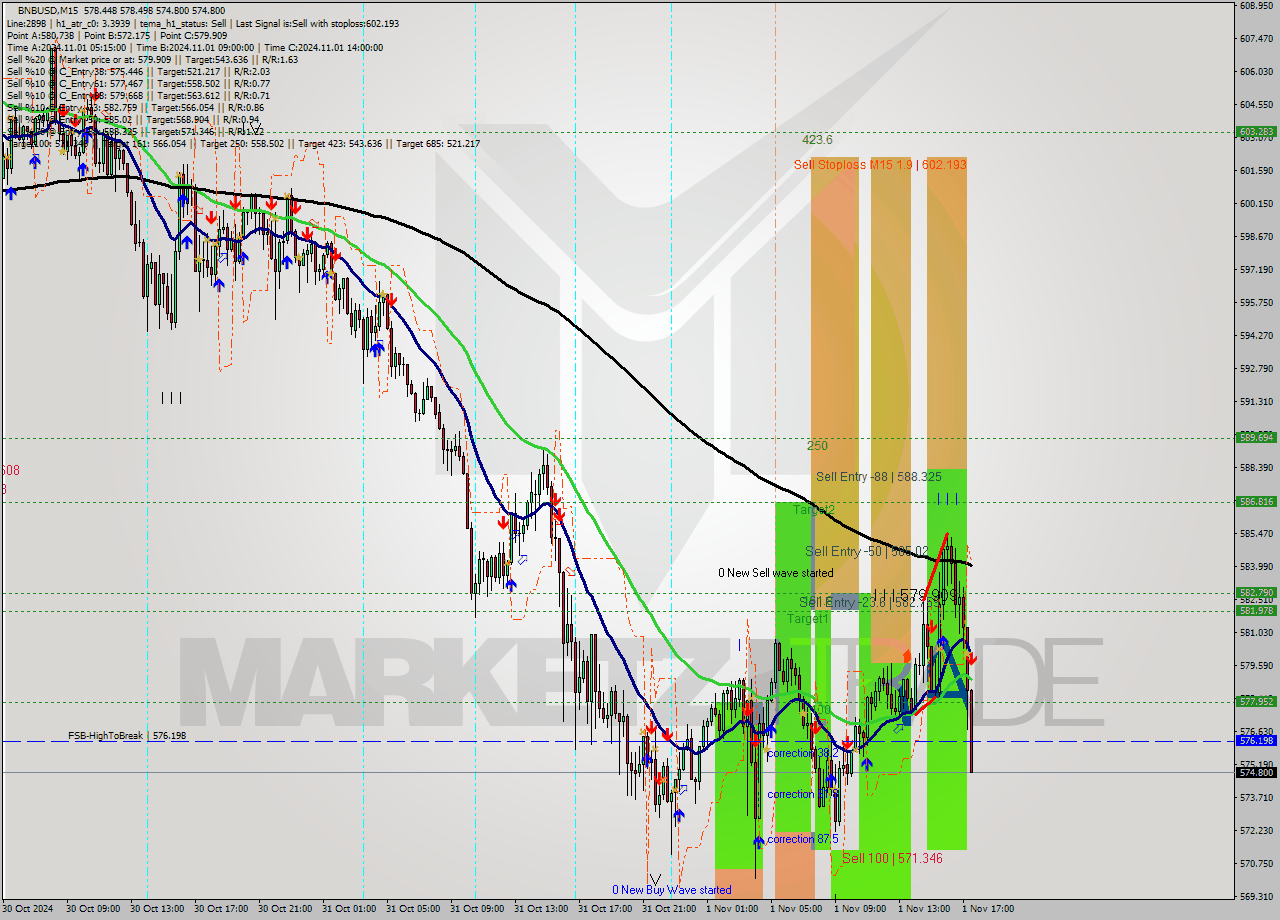Viewport: 1280px width, 920px height.
Task: Click the 579.590 price axis value
Action: pyautogui.click(x=1256, y=665)
